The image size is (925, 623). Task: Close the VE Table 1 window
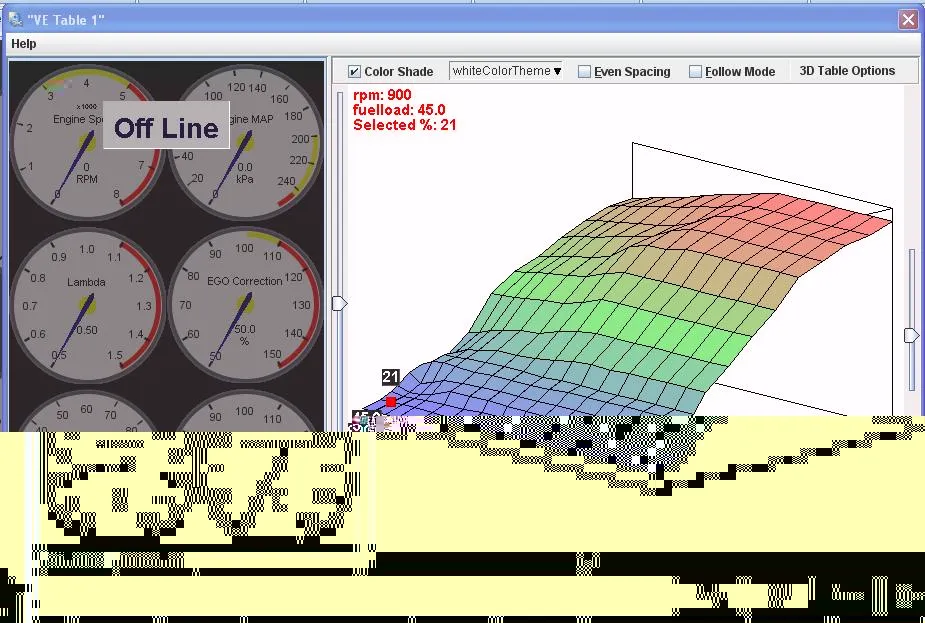click(907, 20)
